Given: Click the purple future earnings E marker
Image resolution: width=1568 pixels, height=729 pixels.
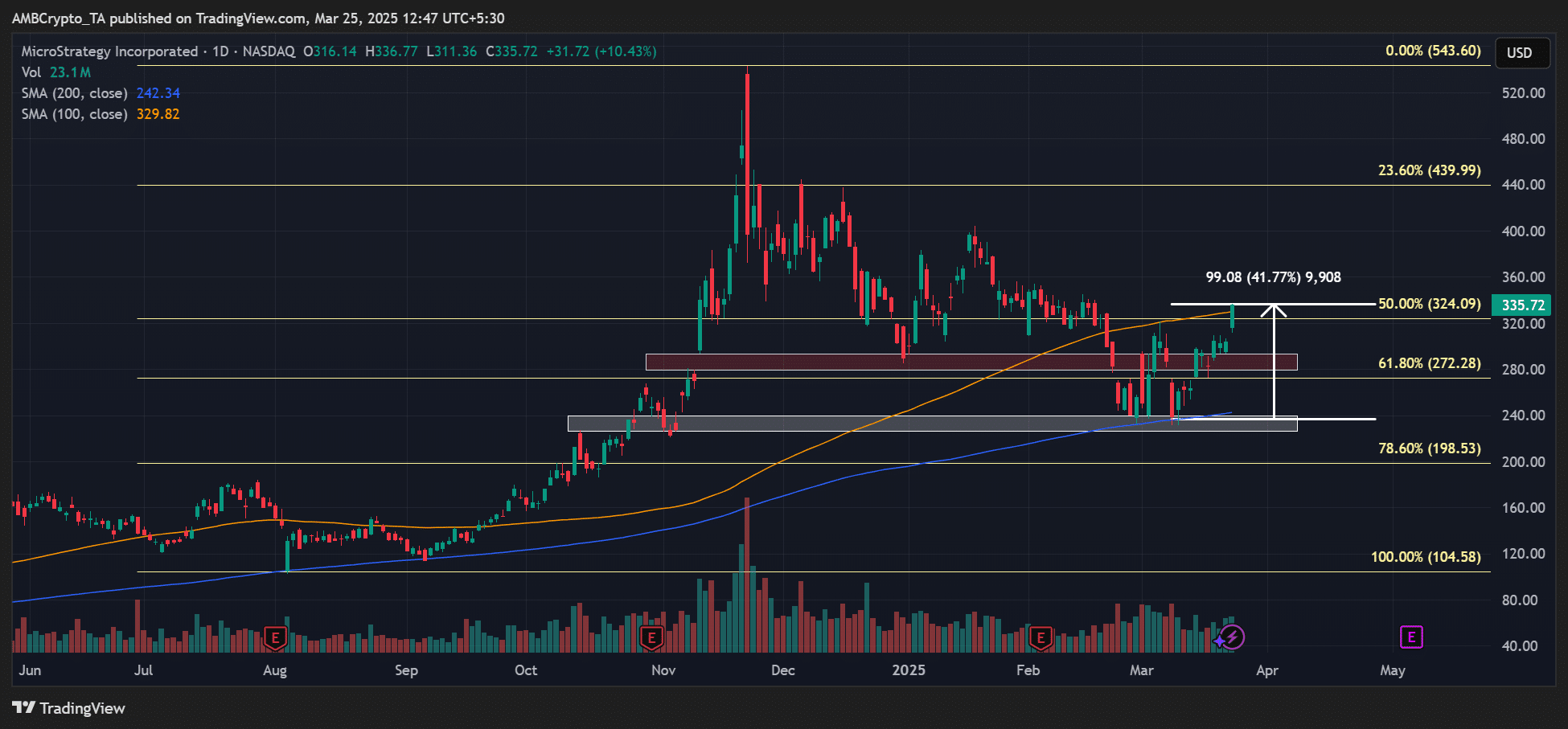Looking at the screenshot, I should pyautogui.click(x=1411, y=637).
